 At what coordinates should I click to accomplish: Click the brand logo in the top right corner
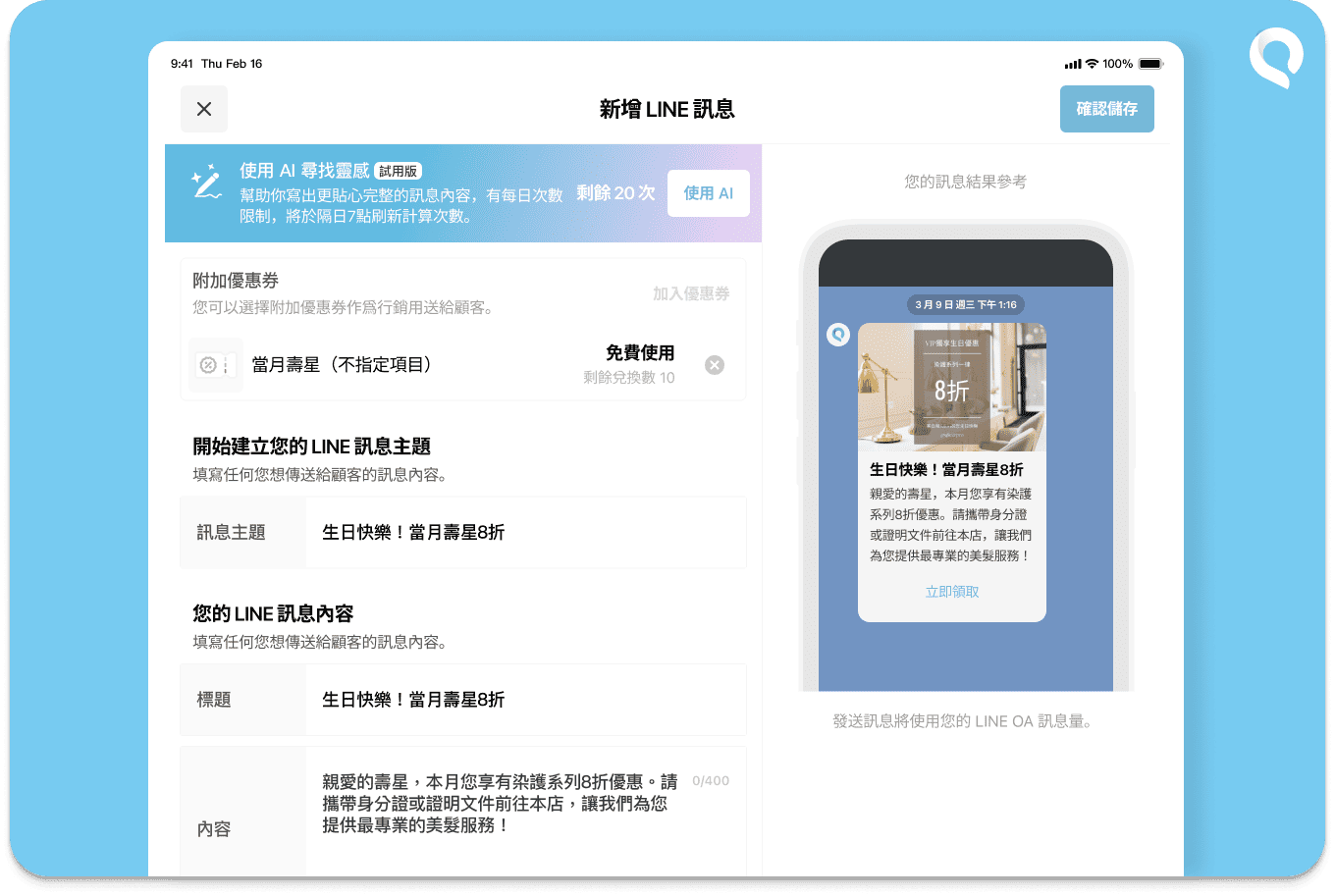(1276, 58)
